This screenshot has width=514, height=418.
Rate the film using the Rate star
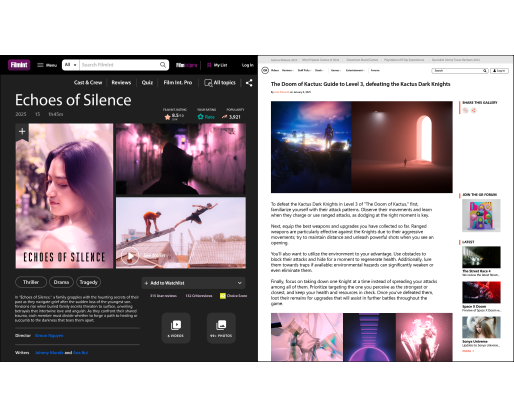coord(206,117)
